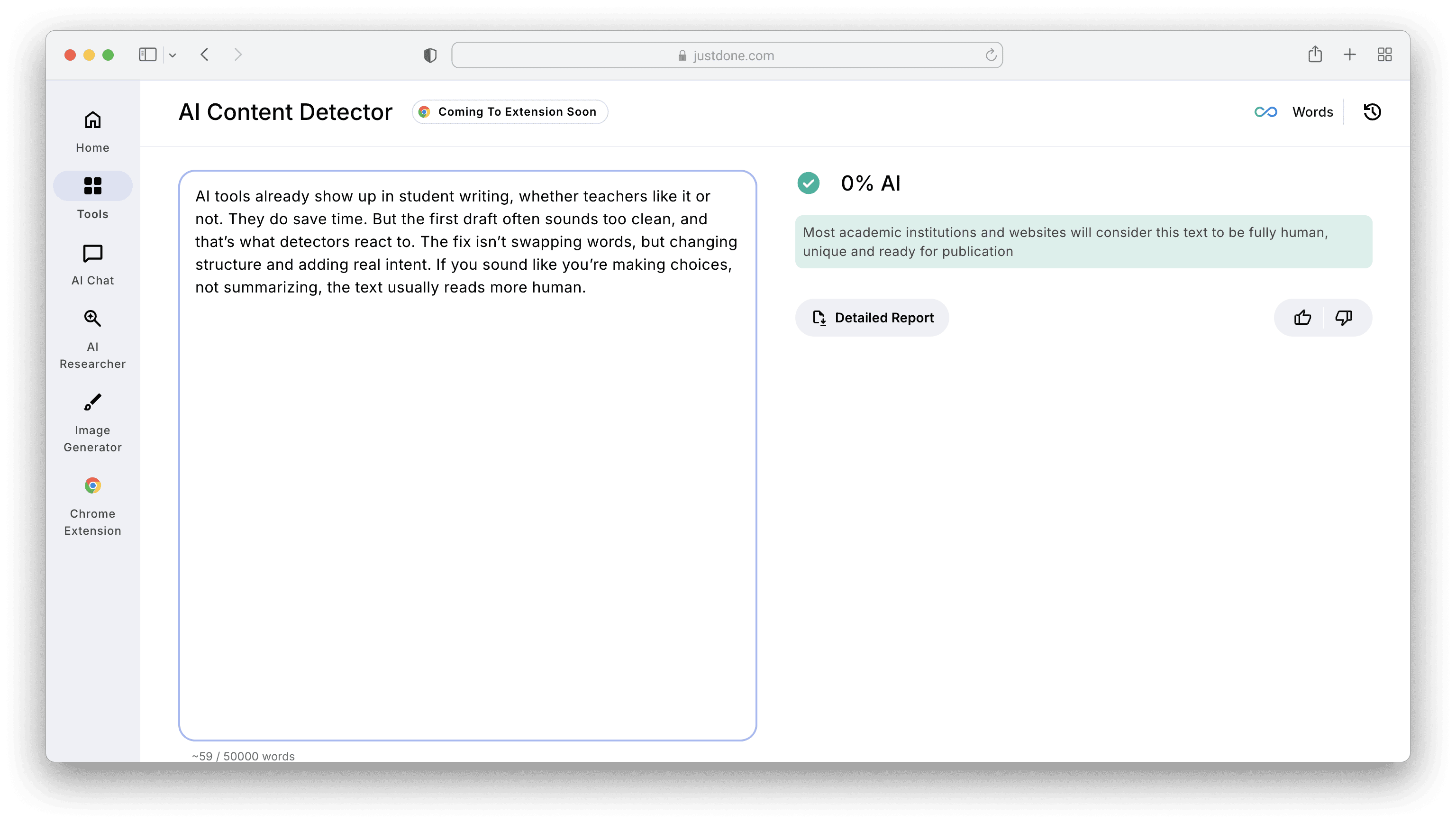The image size is (1456, 823).
Task: Click the justdone.com address bar
Action: [x=726, y=55]
